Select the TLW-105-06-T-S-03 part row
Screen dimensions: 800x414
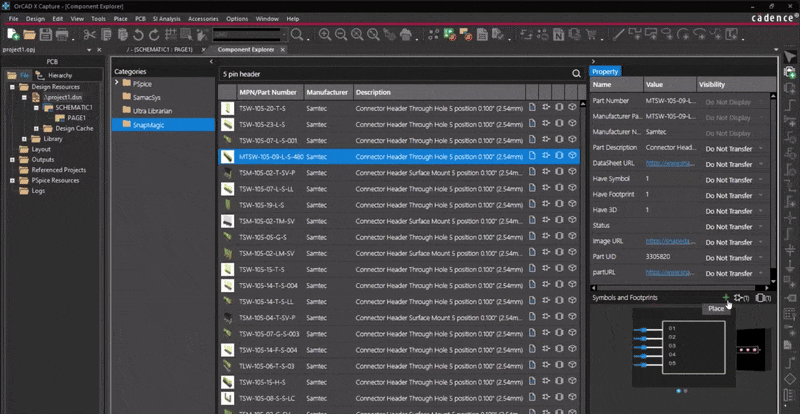point(399,366)
